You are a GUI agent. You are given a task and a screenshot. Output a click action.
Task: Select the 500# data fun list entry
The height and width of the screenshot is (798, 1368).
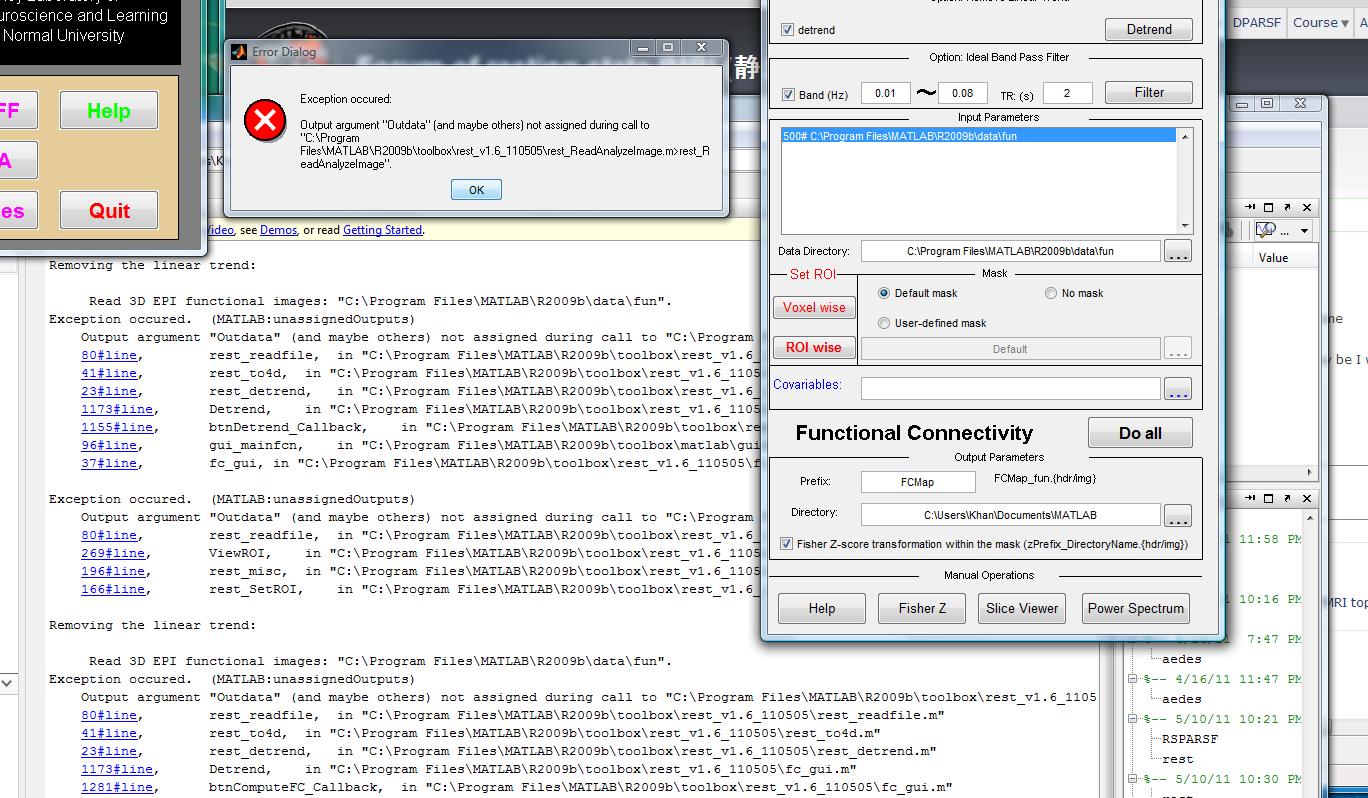[979, 136]
